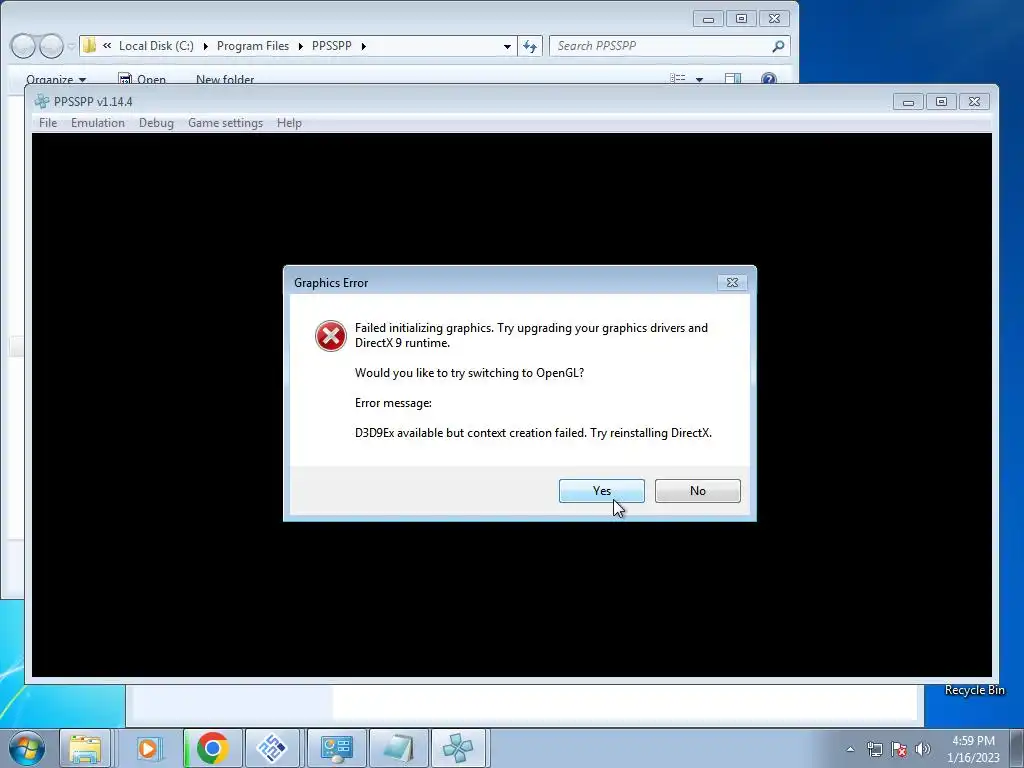1024x768 pixels.
Task: Toggle the preview pane icon in Explorer
Action: pos(733,78)
